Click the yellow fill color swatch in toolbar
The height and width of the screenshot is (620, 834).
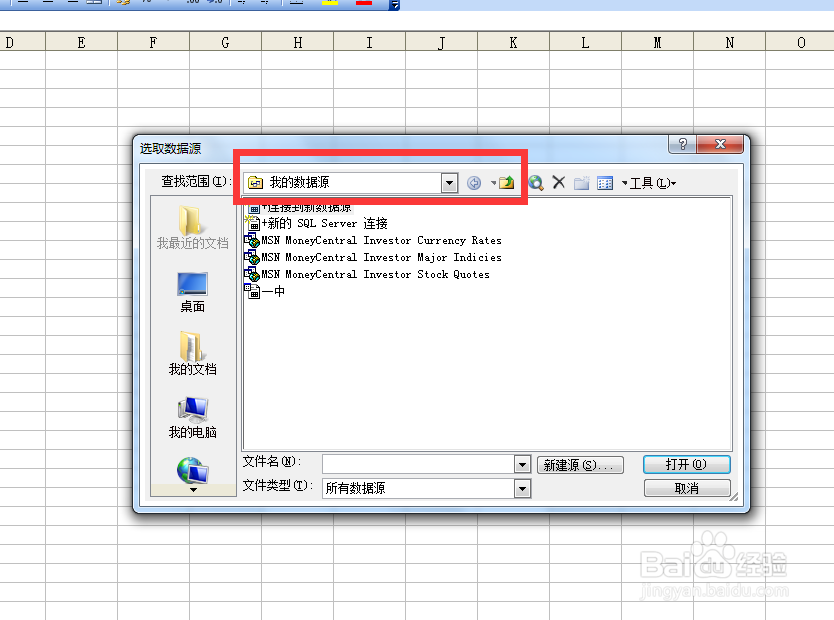330,3
